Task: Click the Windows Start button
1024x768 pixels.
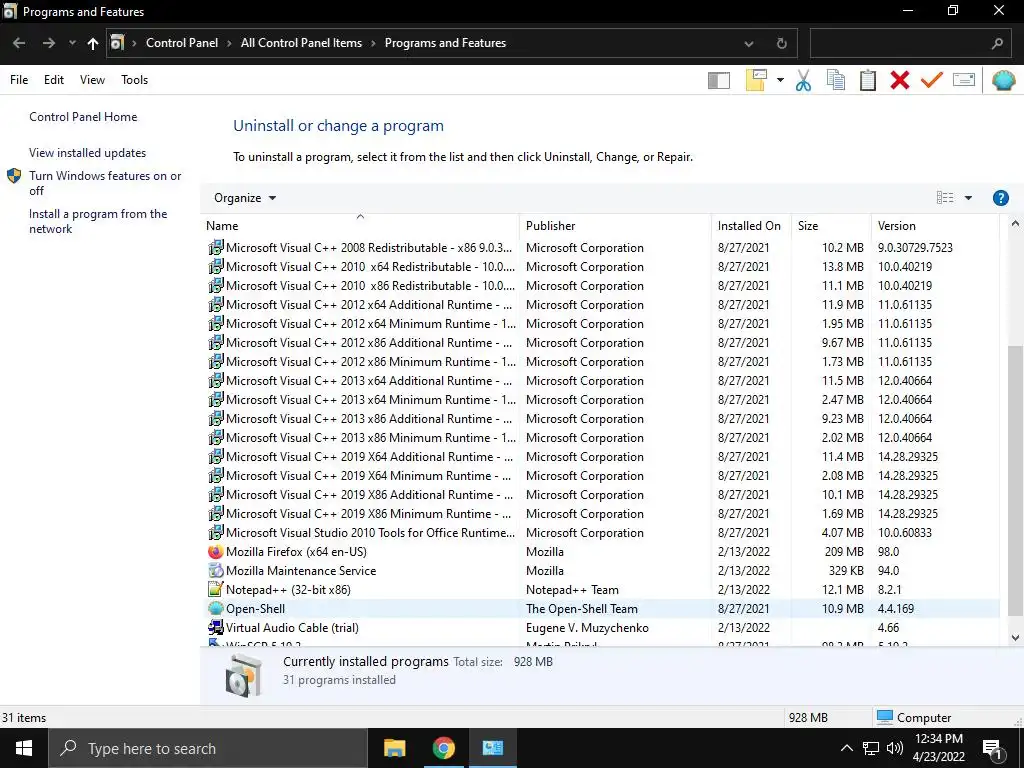Action: coord(24,748)
